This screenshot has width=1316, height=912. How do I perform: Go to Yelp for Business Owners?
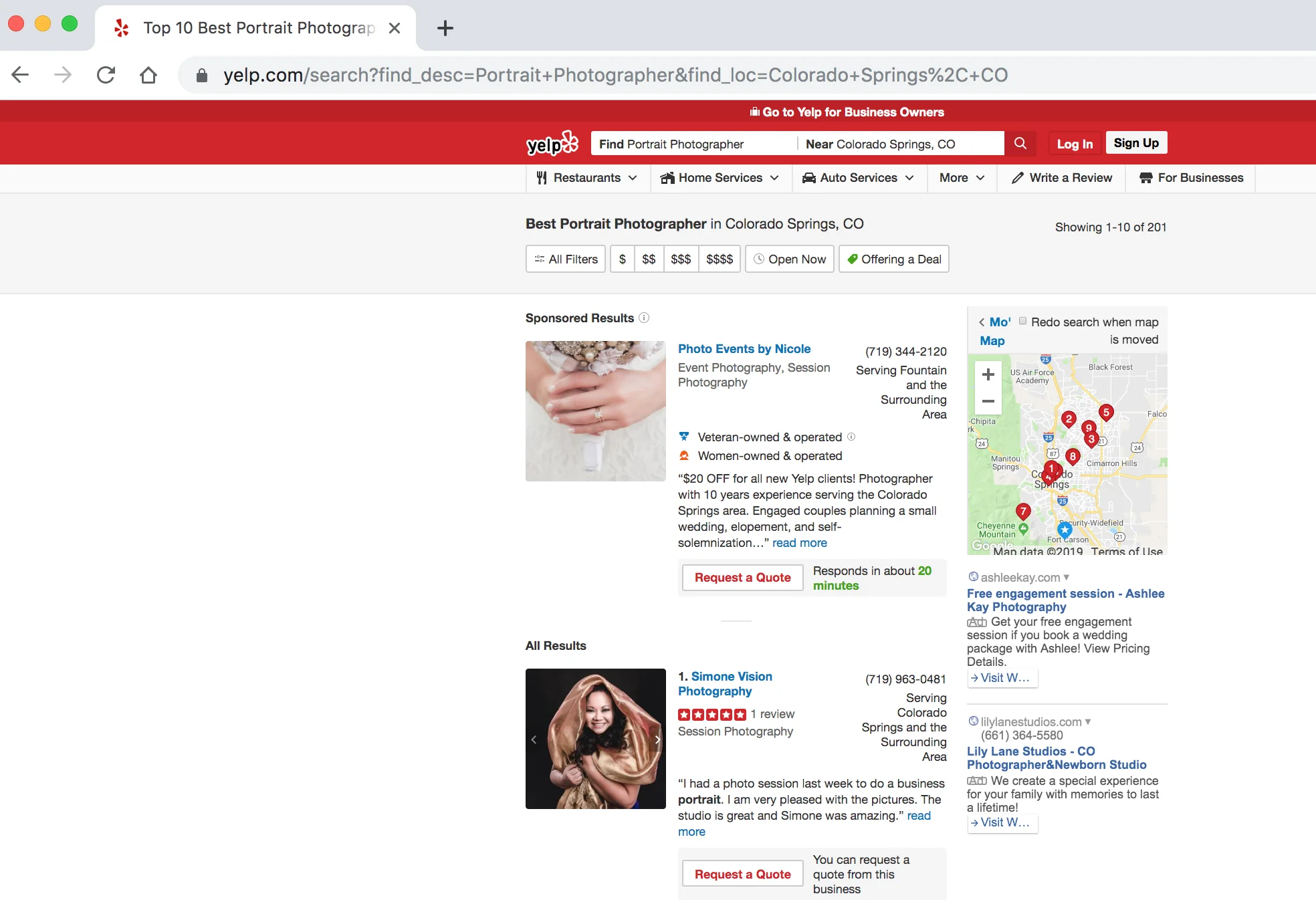click(x=847, y=112)
